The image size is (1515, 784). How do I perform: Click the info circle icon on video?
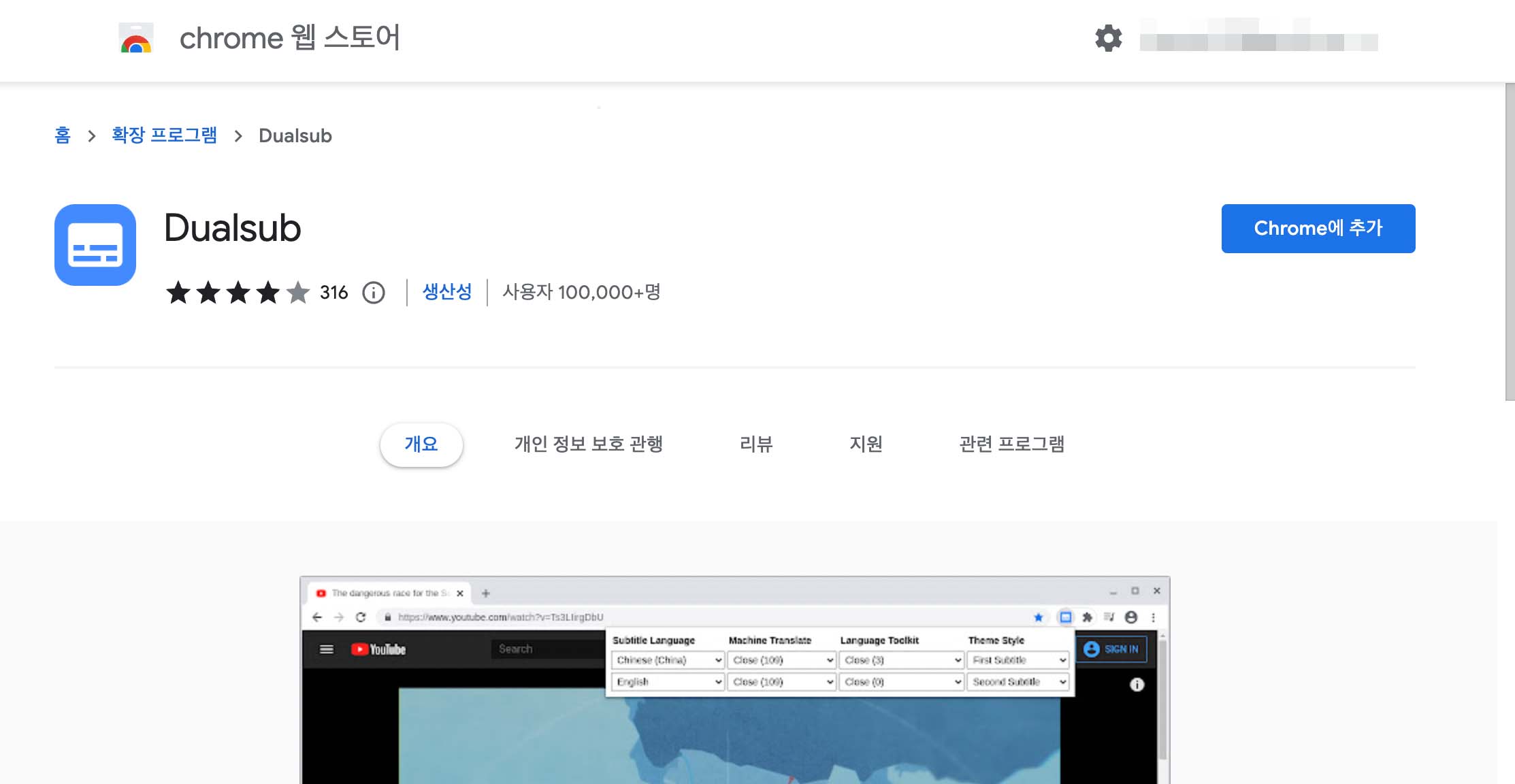point(1137,685)
